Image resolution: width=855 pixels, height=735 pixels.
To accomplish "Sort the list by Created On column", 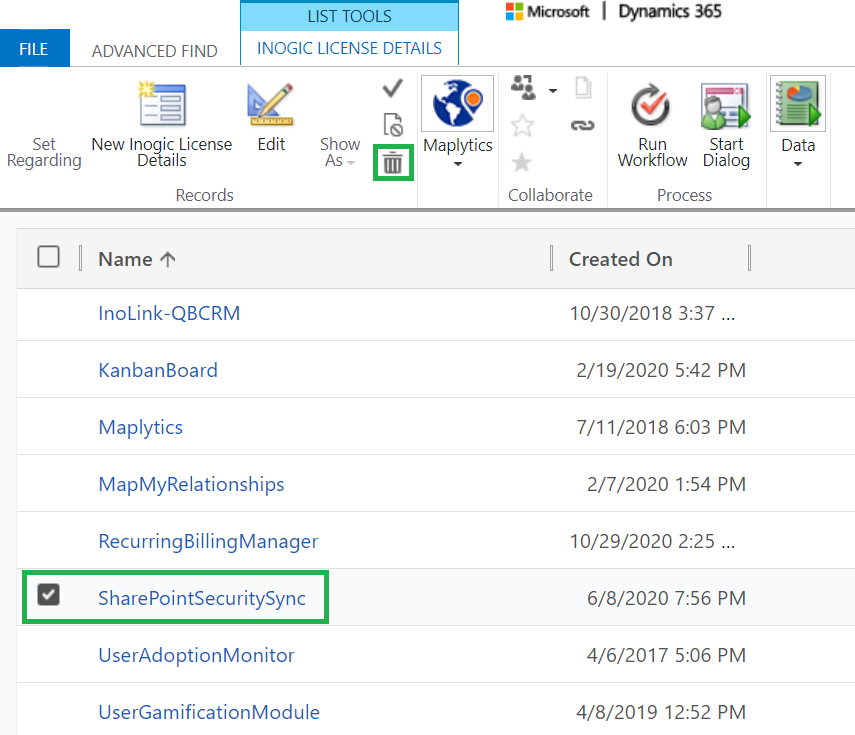I will pyautogui.click(x=621, y=259).
